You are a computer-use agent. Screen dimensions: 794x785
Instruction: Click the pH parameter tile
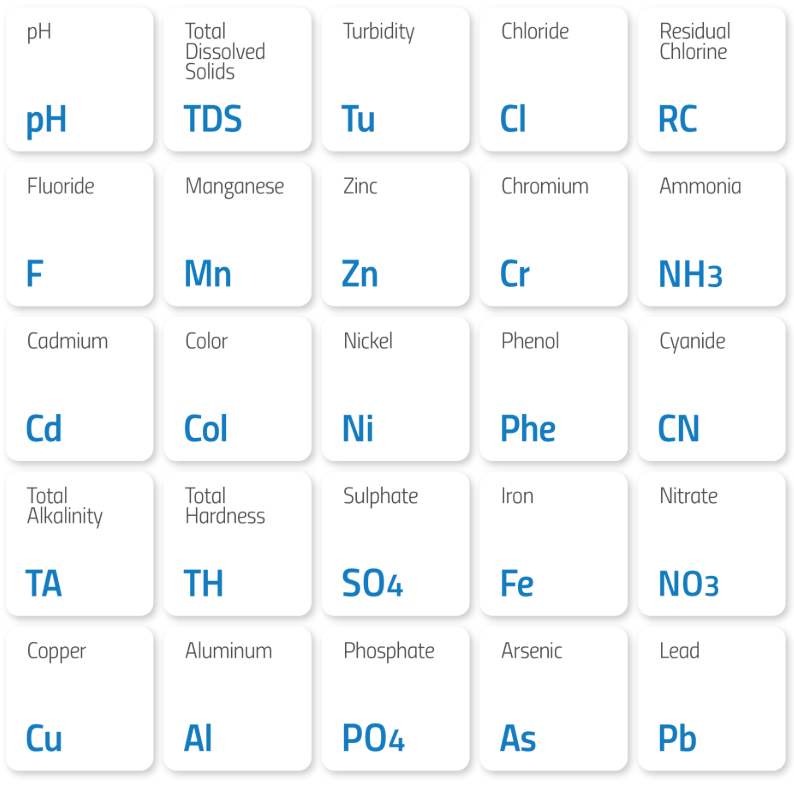click(x=80, y=80)
